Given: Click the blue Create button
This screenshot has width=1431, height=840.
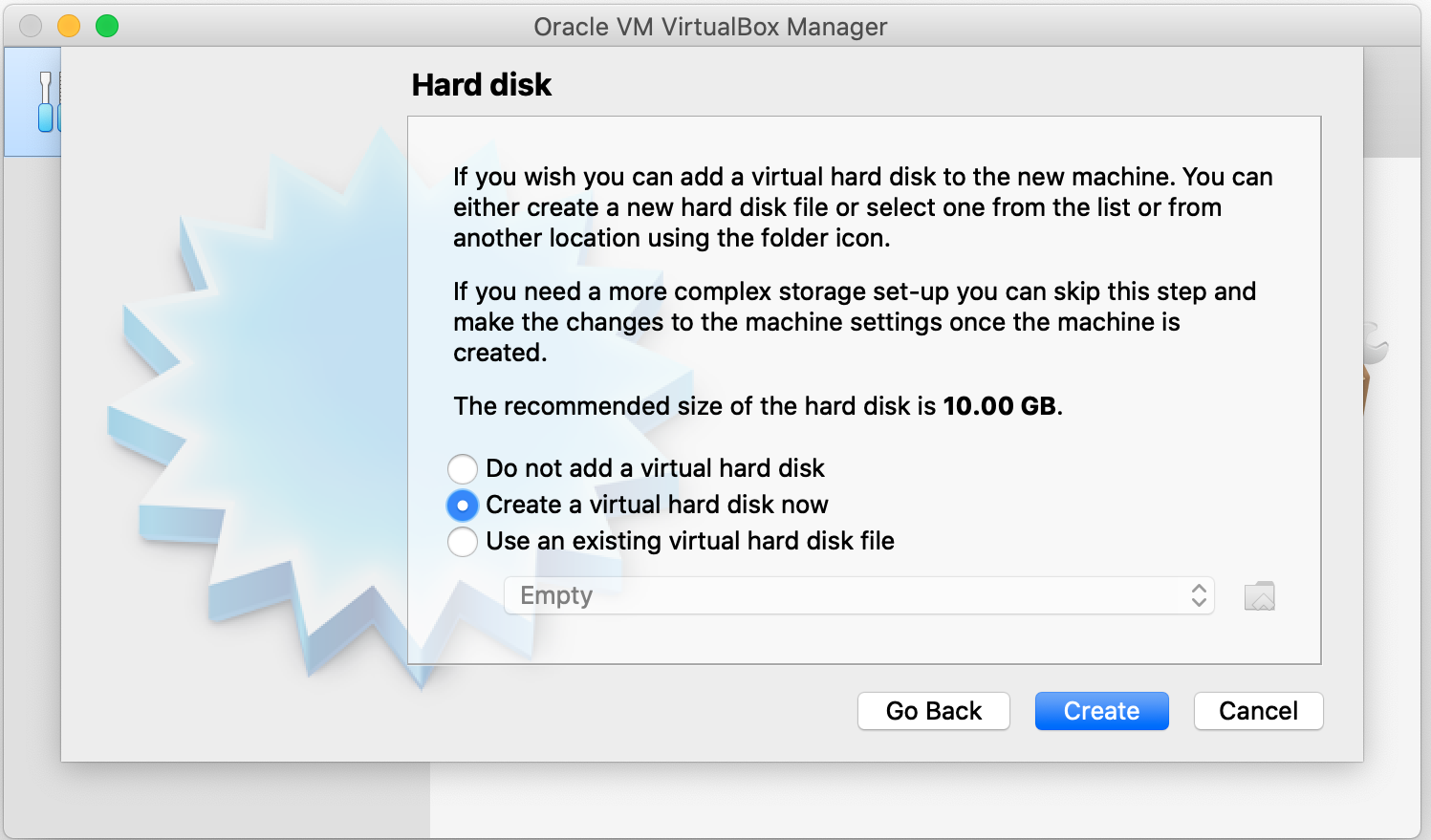Looking at the screenshot, I should 1101,711.
